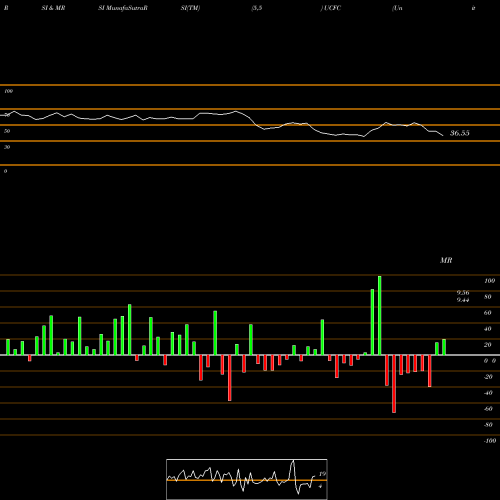Click the '(5,5' parameter text

[x=257, y=8]
